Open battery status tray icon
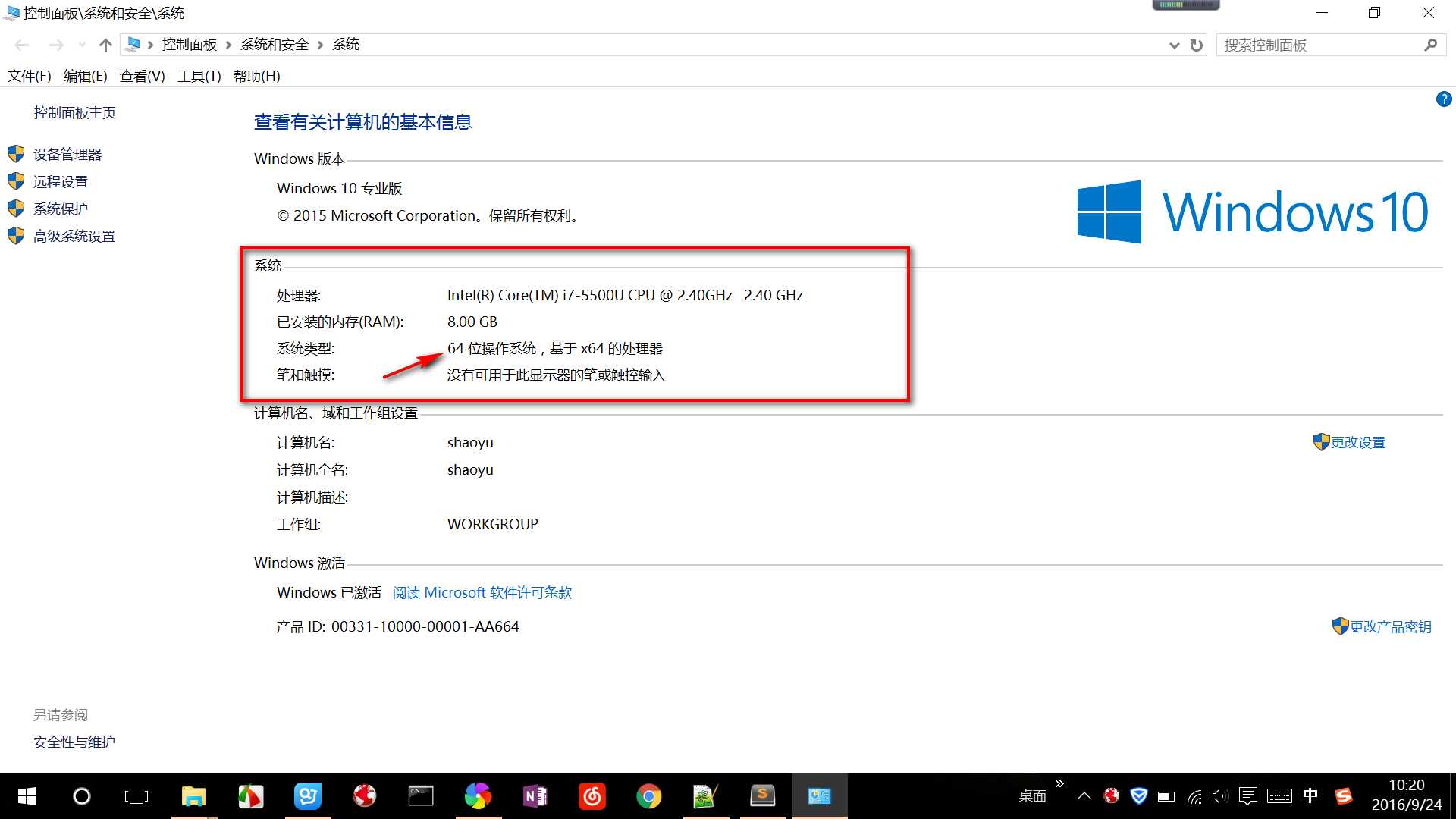Image resolution: width=1456 pixels, height=819 pixels. tap(1166, 796)
